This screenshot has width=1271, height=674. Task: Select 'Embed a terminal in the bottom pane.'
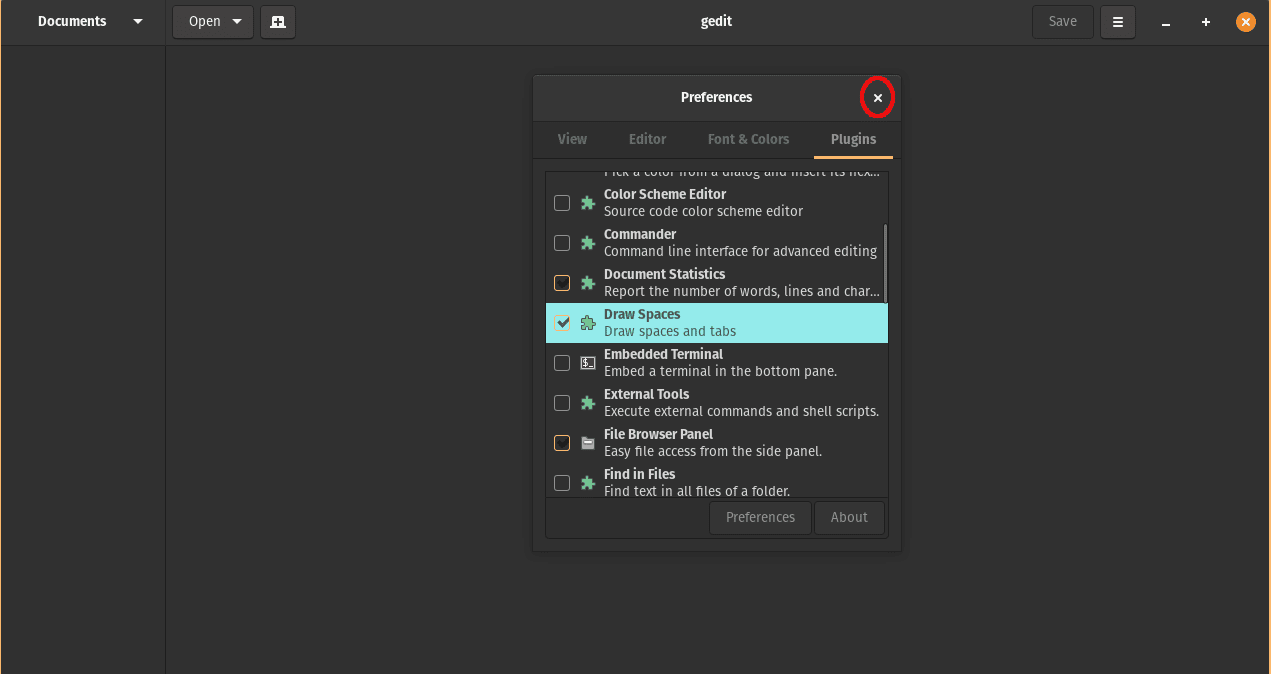click(x=720, y=371)
